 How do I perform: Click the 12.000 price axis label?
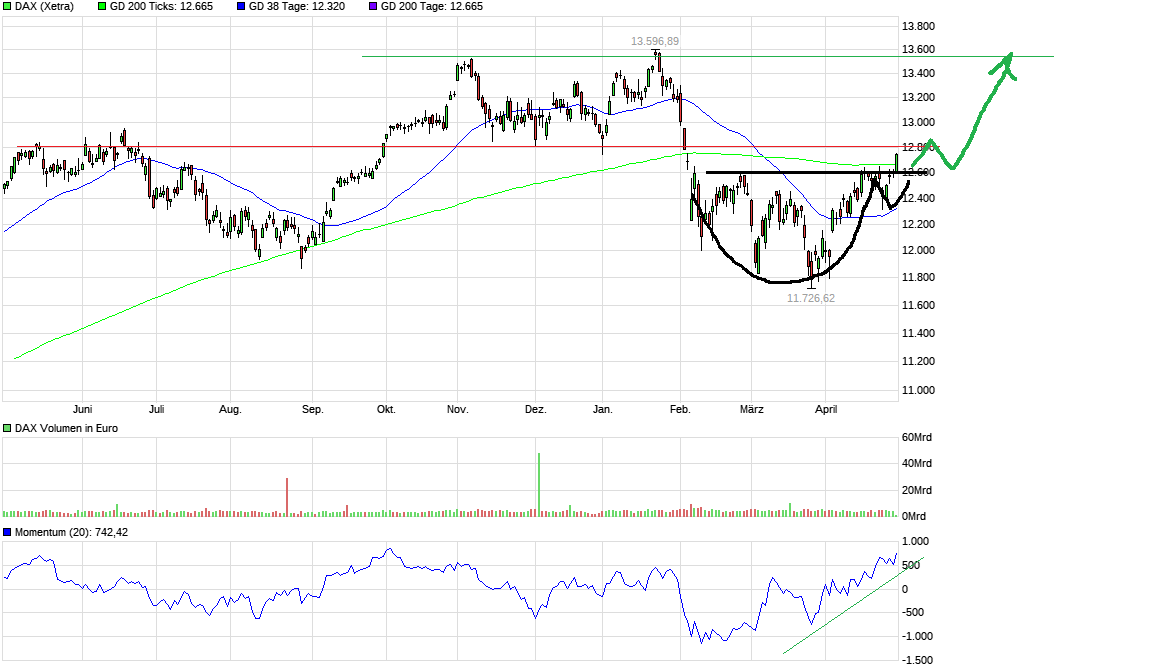coord(918,250)
